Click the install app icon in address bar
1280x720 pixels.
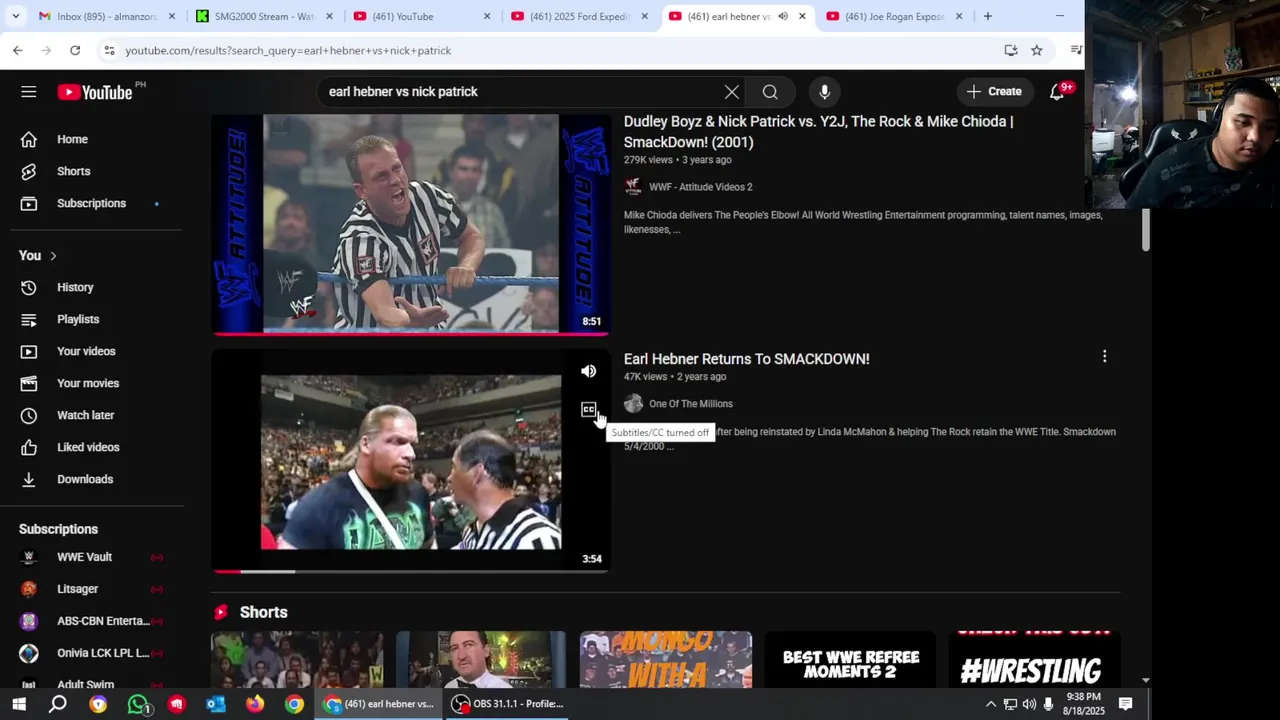tap(1011, 50)
